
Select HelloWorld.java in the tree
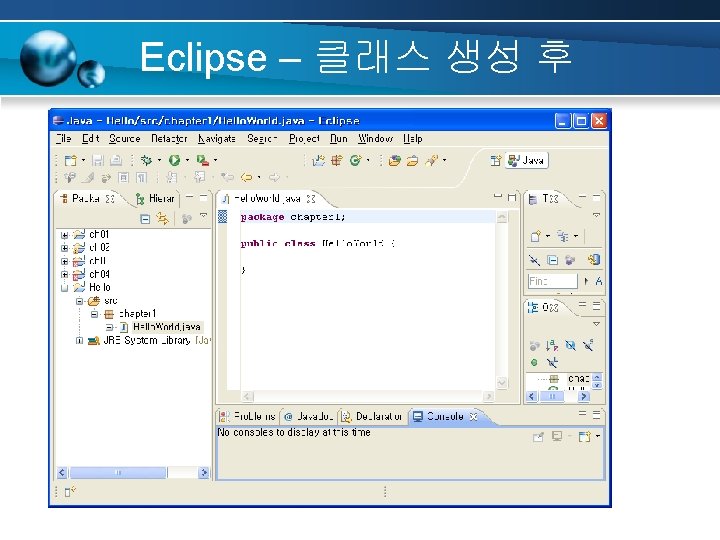click(x=167, y=327)
